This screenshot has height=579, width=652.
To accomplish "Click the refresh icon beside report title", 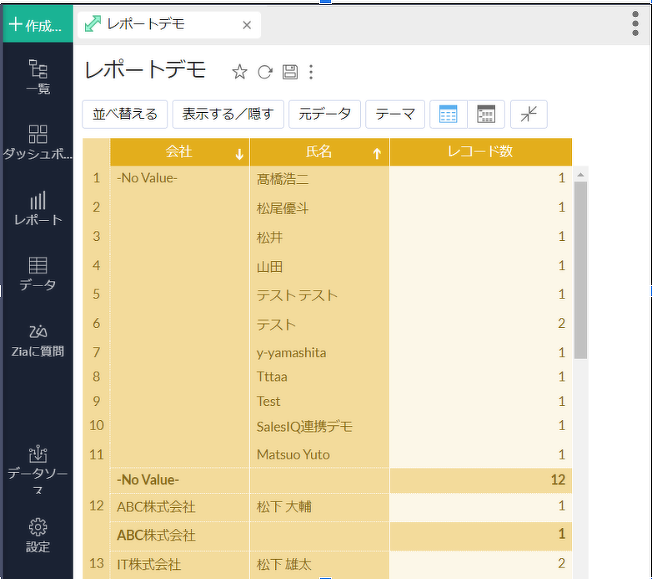I will coord(265,72).
